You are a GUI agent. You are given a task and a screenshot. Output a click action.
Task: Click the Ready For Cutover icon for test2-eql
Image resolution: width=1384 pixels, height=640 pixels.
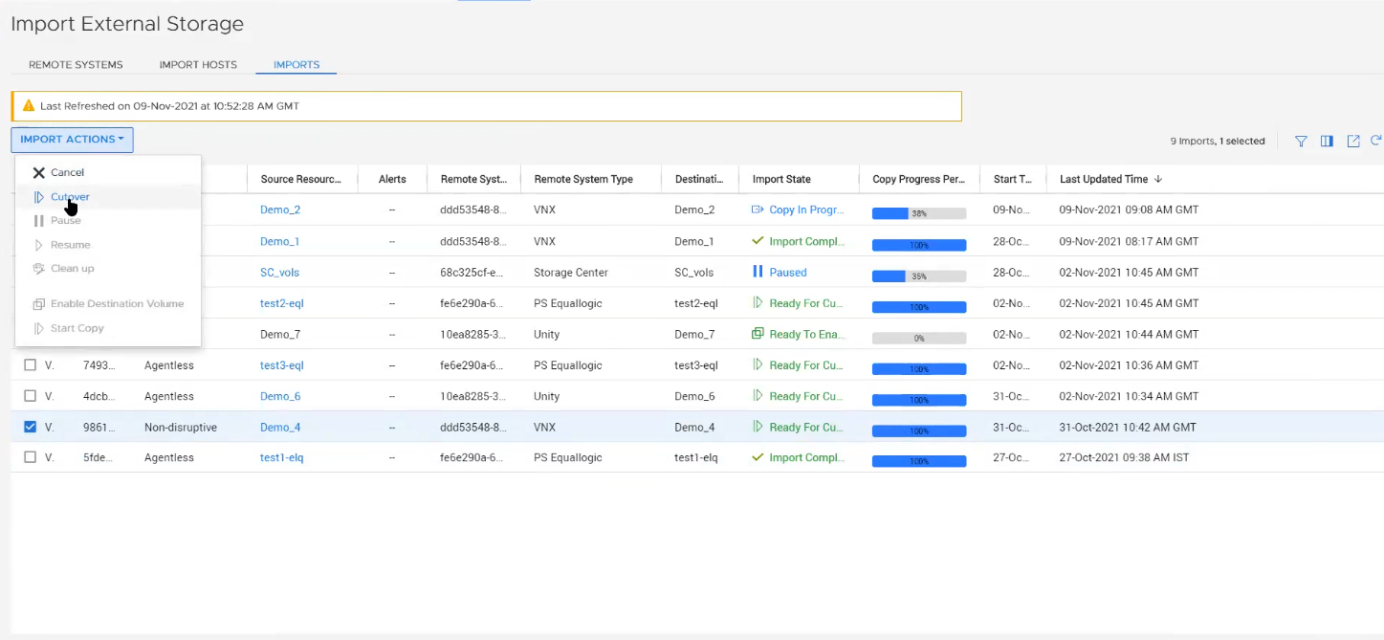(757, 303)
